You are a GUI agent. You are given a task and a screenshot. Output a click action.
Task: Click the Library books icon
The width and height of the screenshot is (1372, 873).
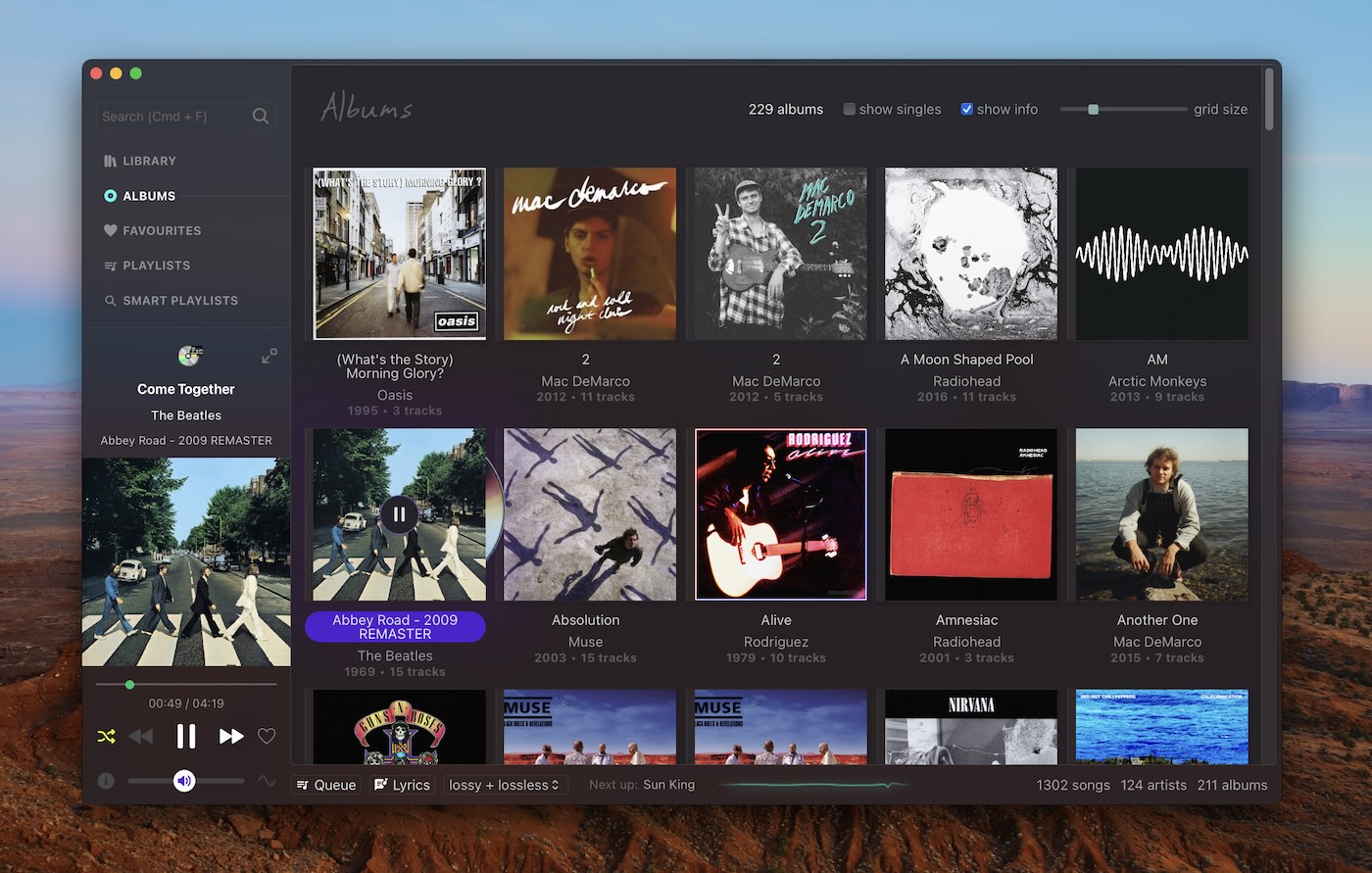tap(110, 161)
